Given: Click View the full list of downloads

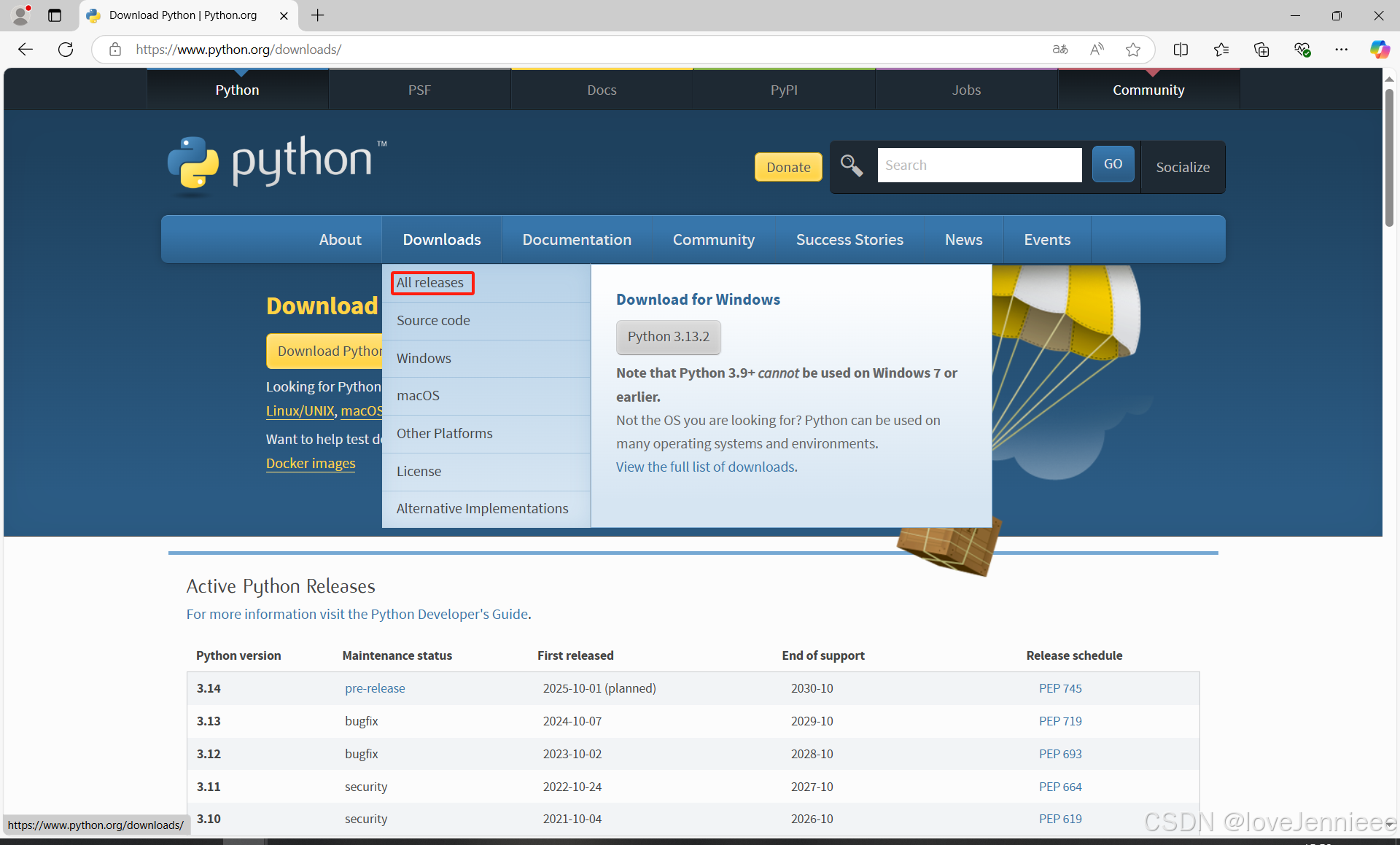Looking at the screenshot, I should coord(706,467).
